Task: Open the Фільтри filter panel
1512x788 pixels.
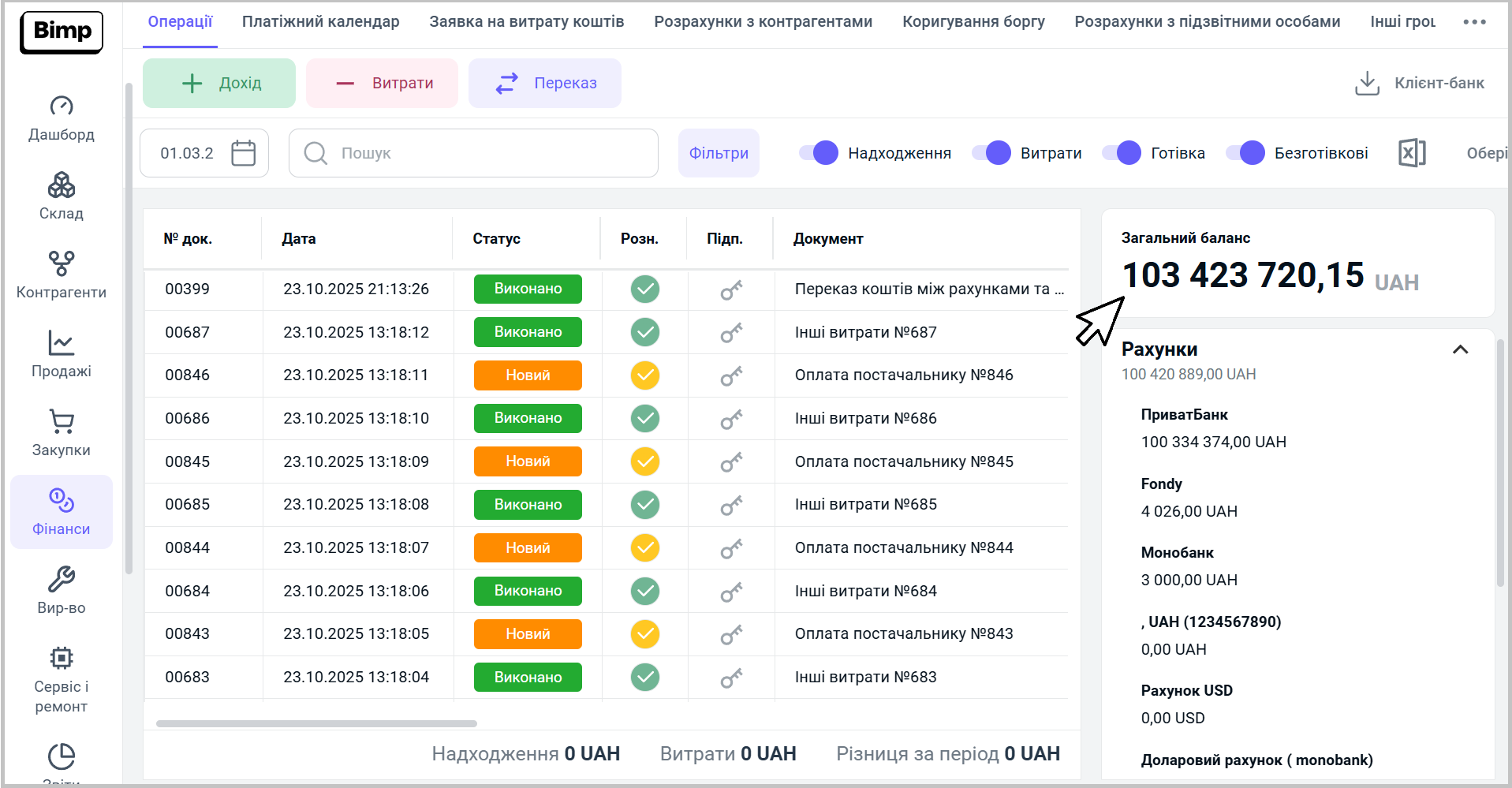Action: tap(719, 153)
